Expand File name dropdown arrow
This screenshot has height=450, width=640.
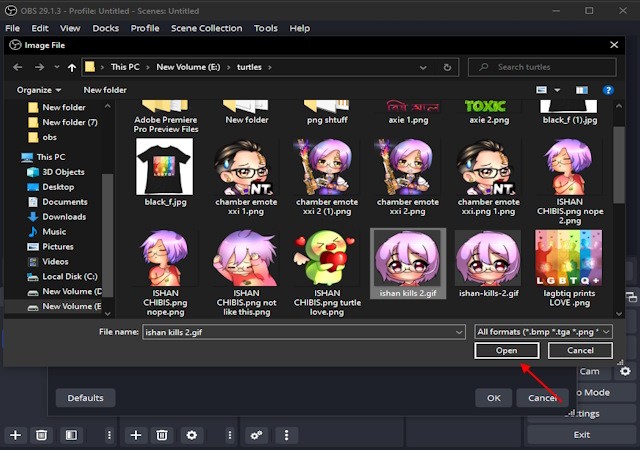(459, 332)
